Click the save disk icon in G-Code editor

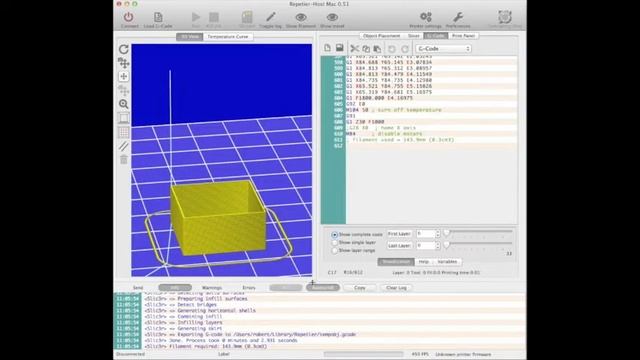point(340,48)
